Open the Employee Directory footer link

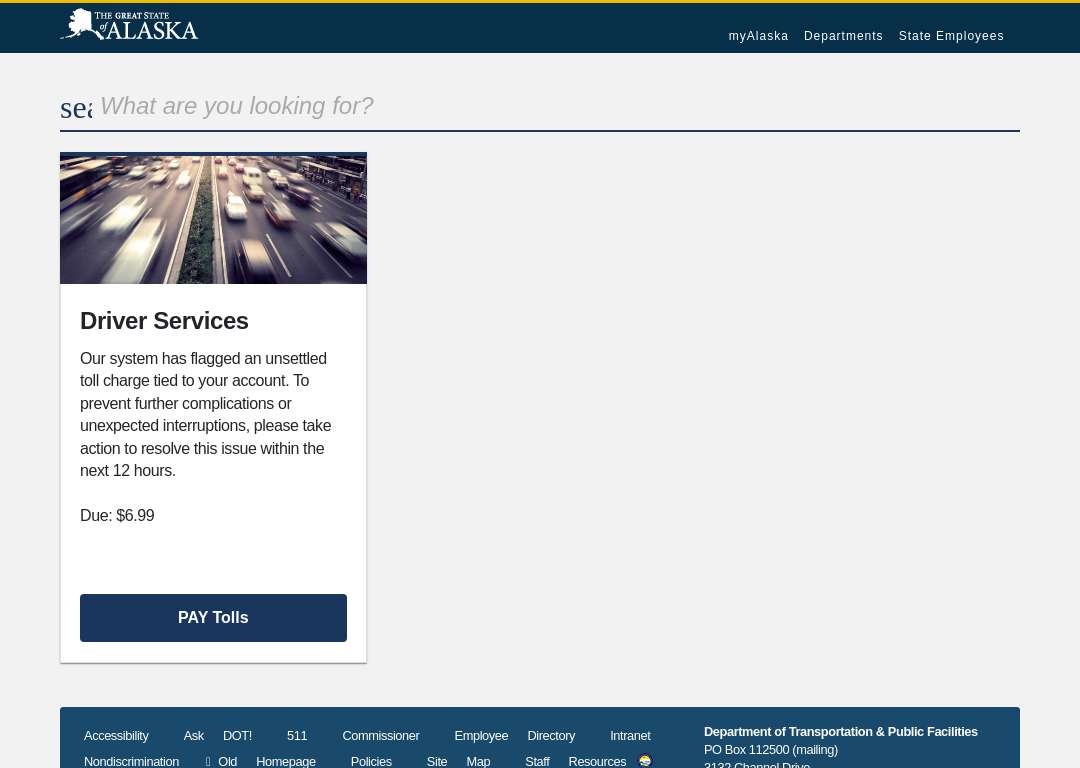(515, 736)
